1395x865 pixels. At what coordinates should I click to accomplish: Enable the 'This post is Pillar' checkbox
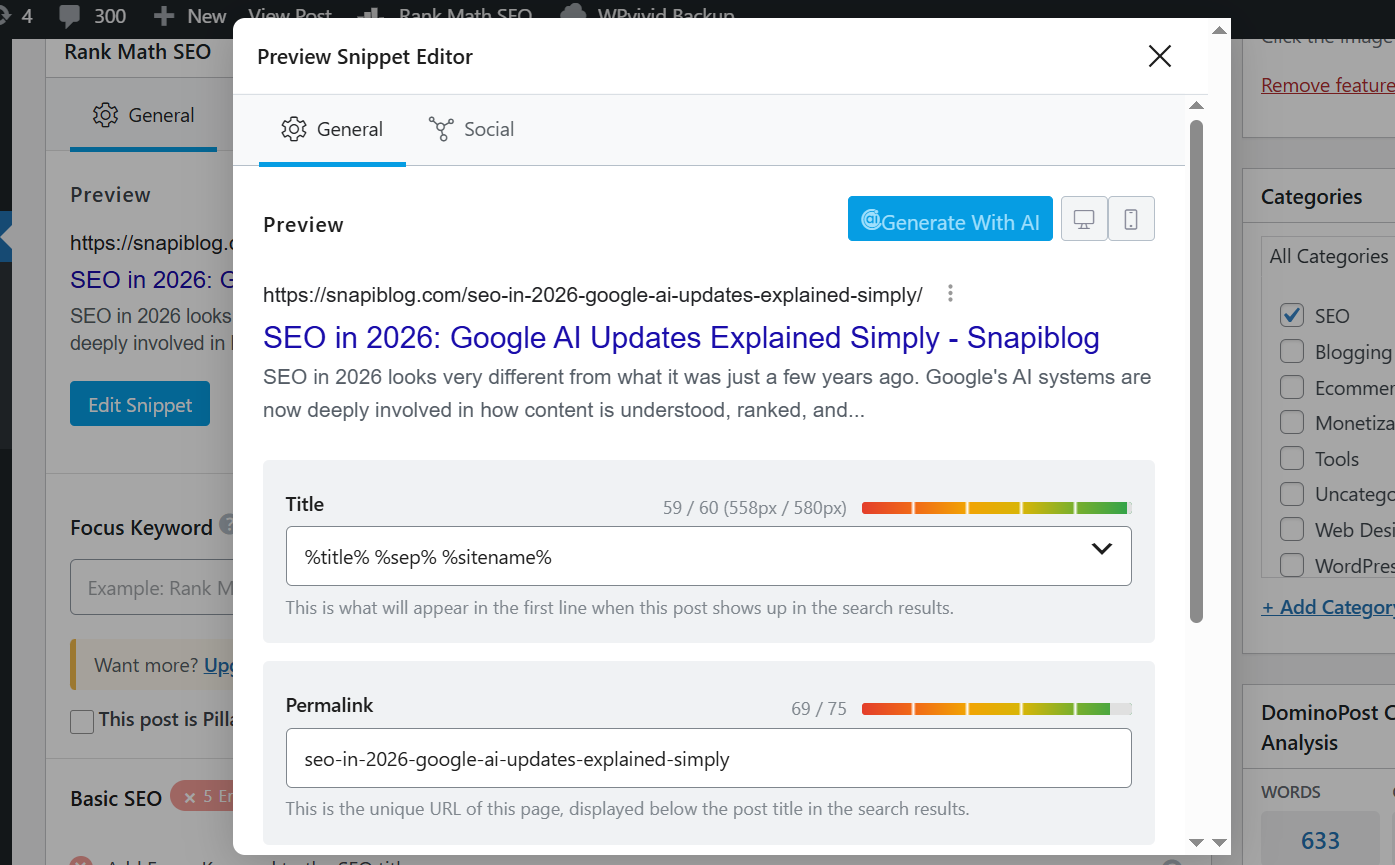pos(81,719)
